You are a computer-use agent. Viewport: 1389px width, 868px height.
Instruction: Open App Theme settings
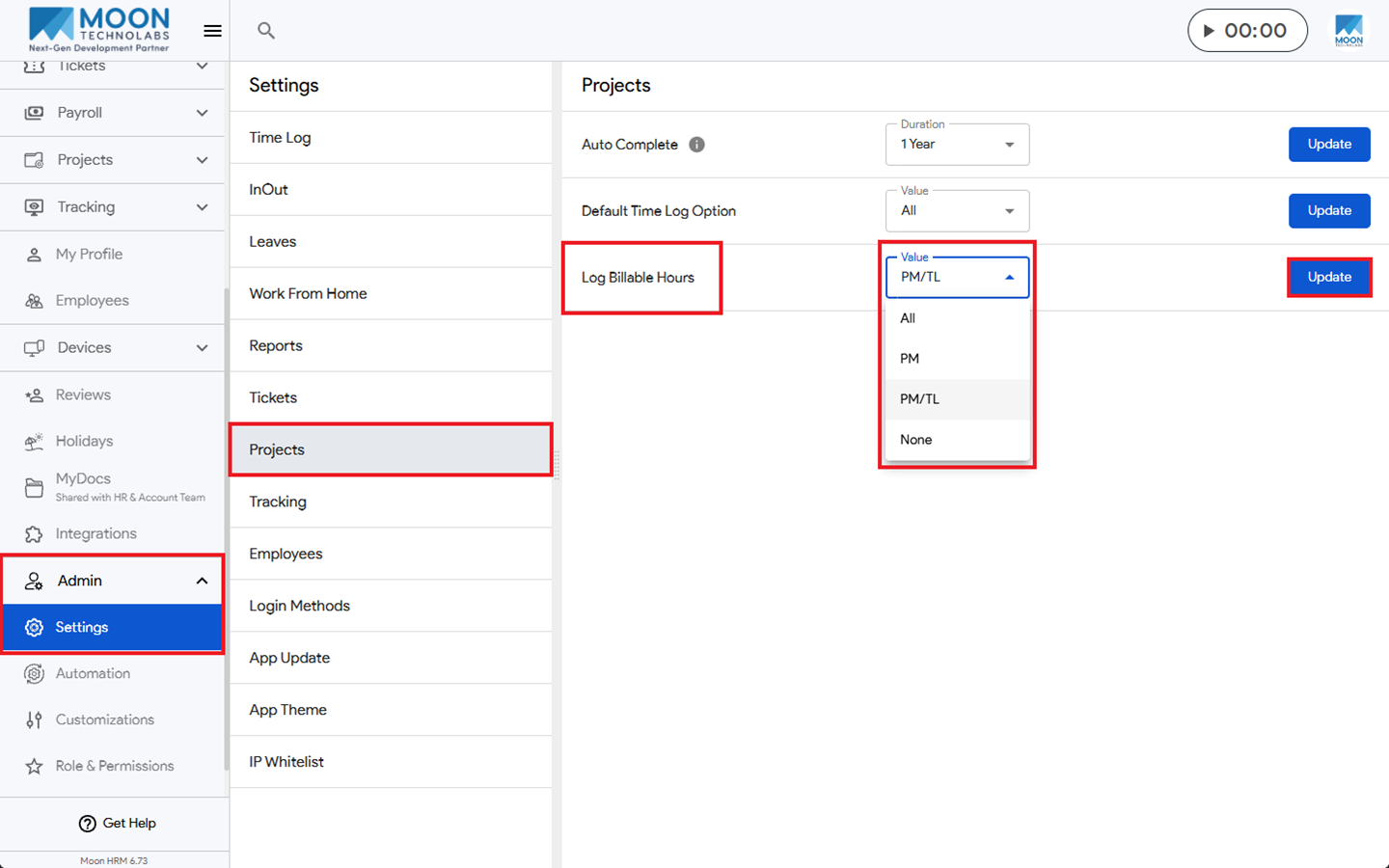coord(391,711)
